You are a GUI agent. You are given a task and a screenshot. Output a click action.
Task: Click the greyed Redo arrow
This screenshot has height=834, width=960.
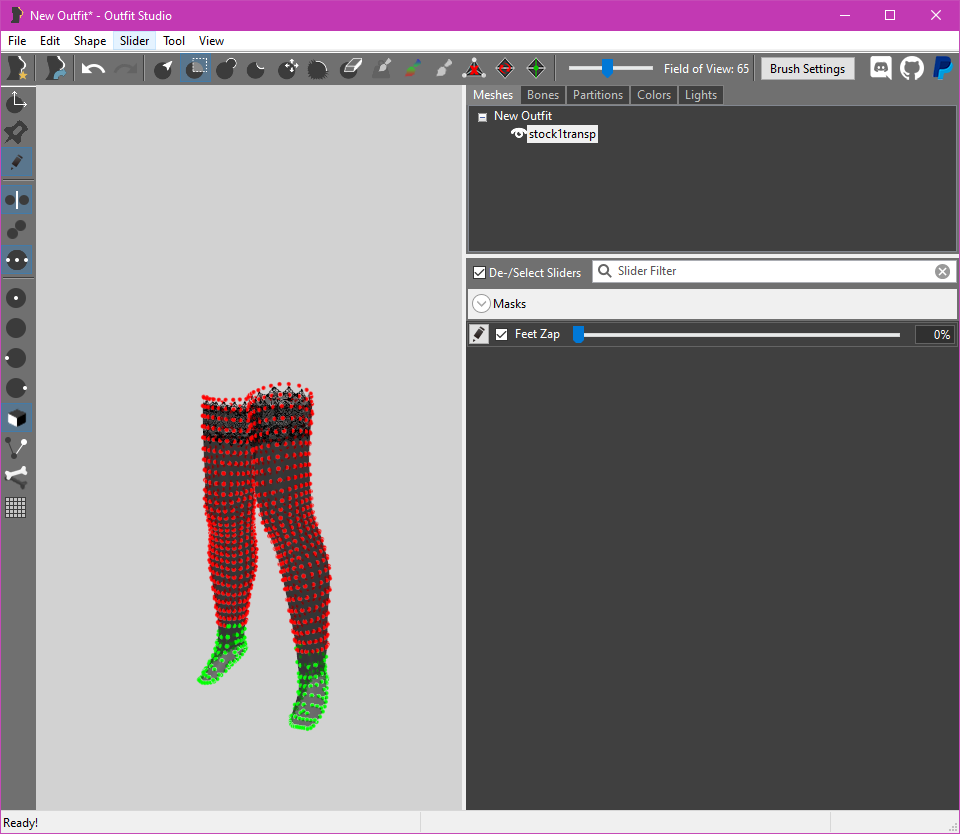pyautogui.click(x=126, y=68)
